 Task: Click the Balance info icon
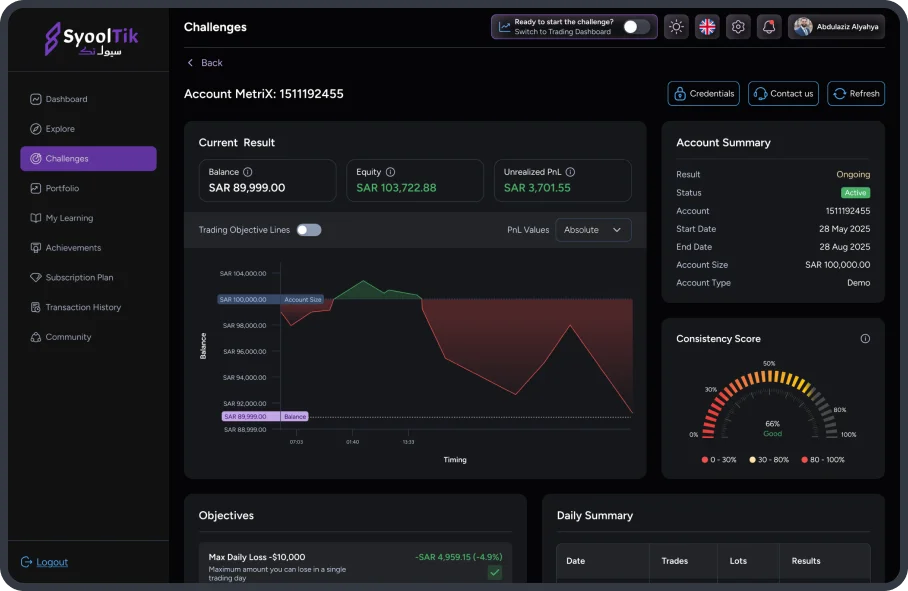248,172
